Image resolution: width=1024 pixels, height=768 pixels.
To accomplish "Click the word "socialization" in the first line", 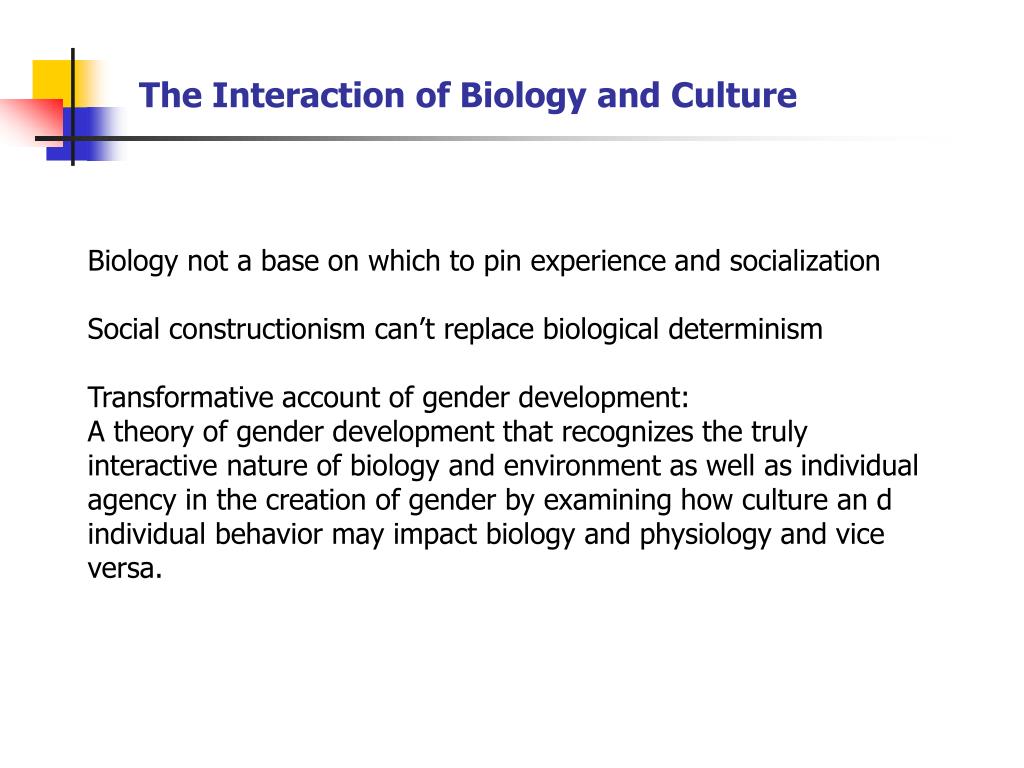I will pyautogui.click(x=805, y=261).
